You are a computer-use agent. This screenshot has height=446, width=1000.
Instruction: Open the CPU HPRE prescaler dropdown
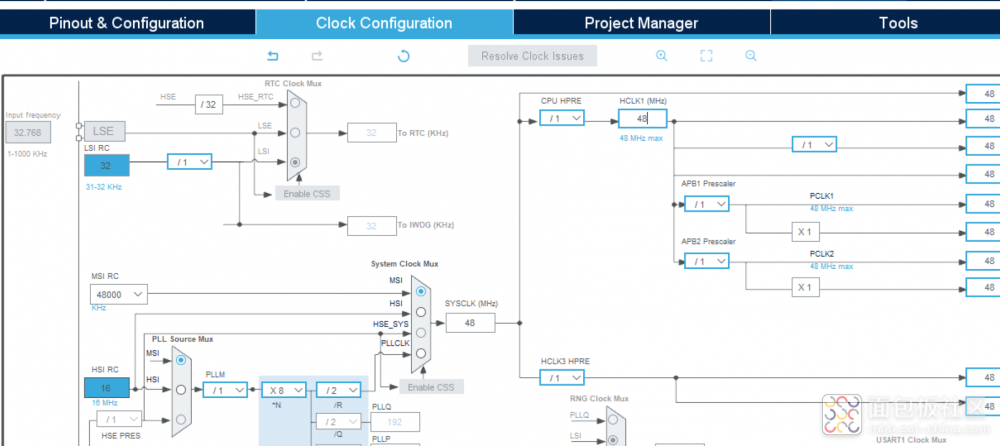(561, 118)
